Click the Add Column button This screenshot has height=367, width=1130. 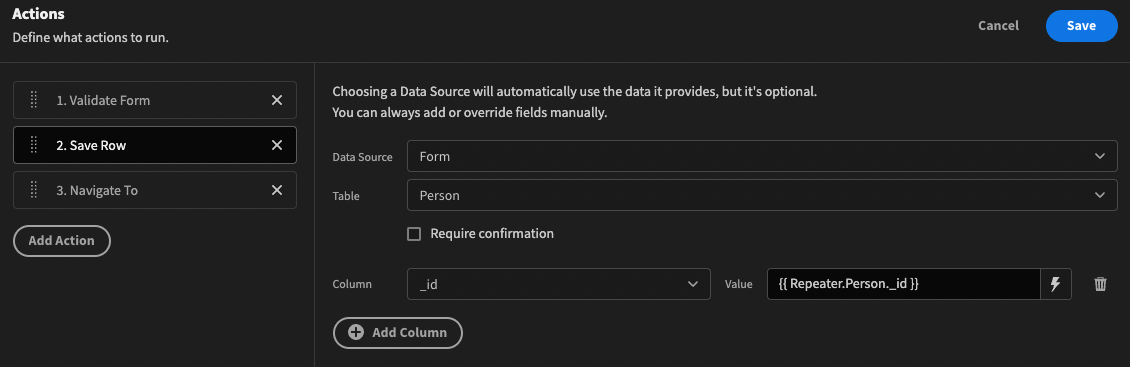click(x=398, y=332)
